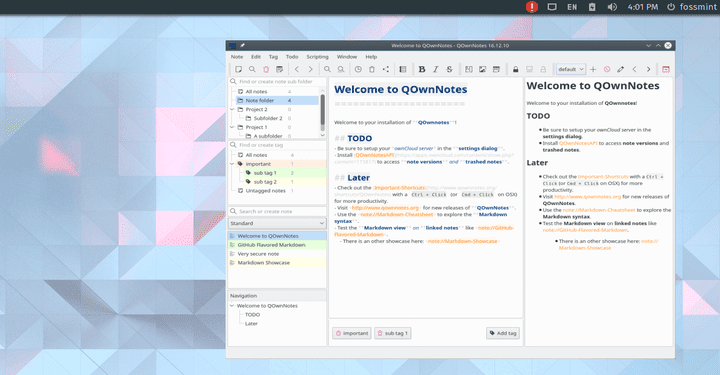The width and height of the screenshot is (720, 375).
Task: Open the Help menu
Action: point(371,57)
